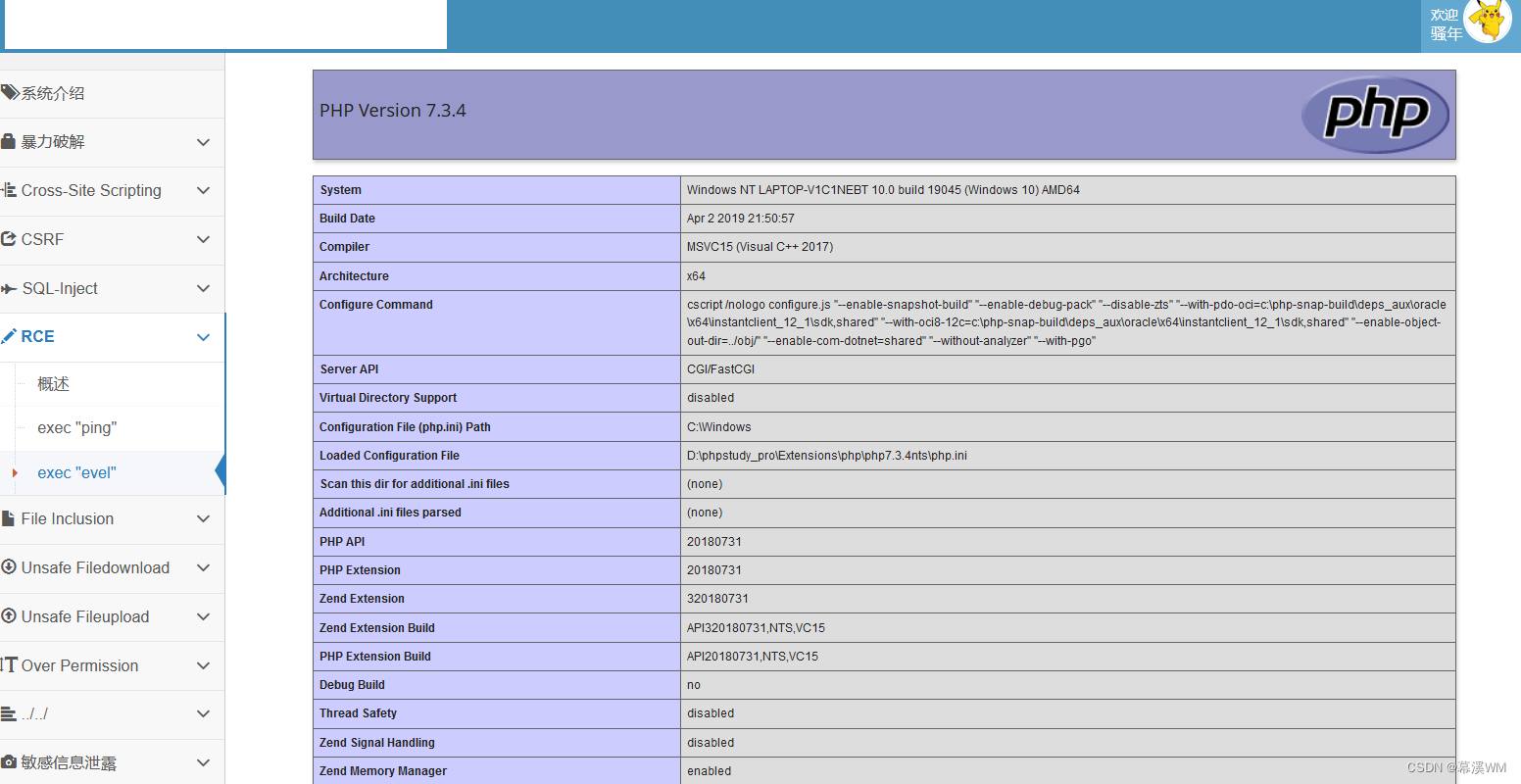Click the Server API value CGI/FastCGI

click(720, 369)
